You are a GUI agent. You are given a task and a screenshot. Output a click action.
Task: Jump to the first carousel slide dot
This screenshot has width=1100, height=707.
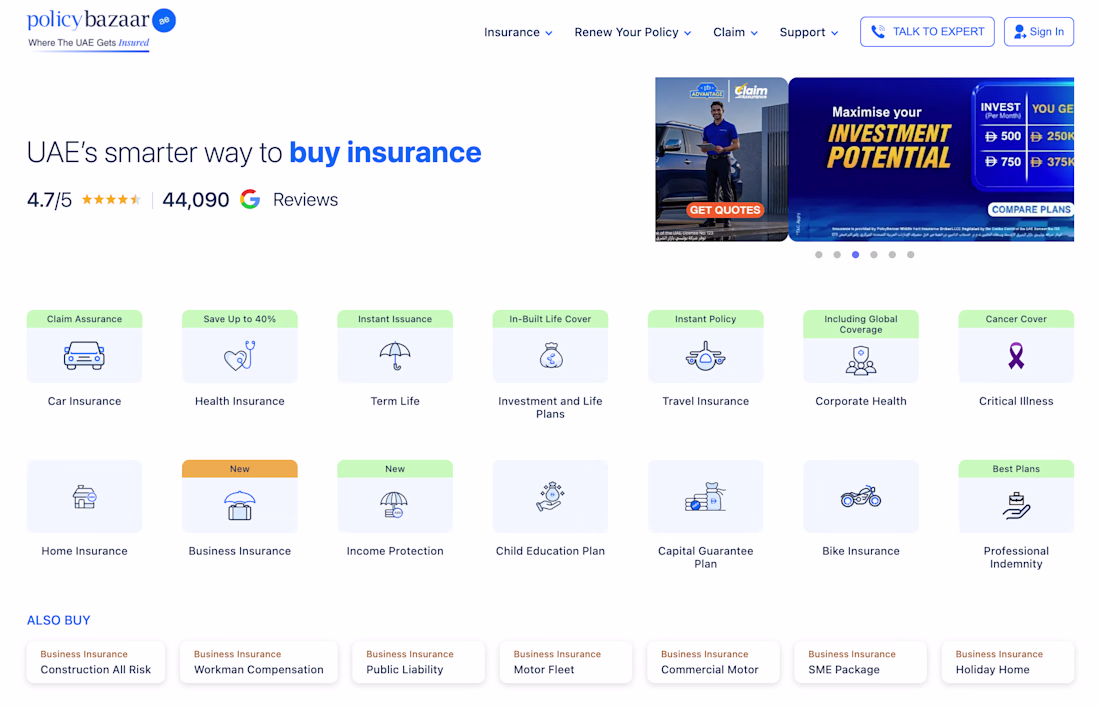819,255
